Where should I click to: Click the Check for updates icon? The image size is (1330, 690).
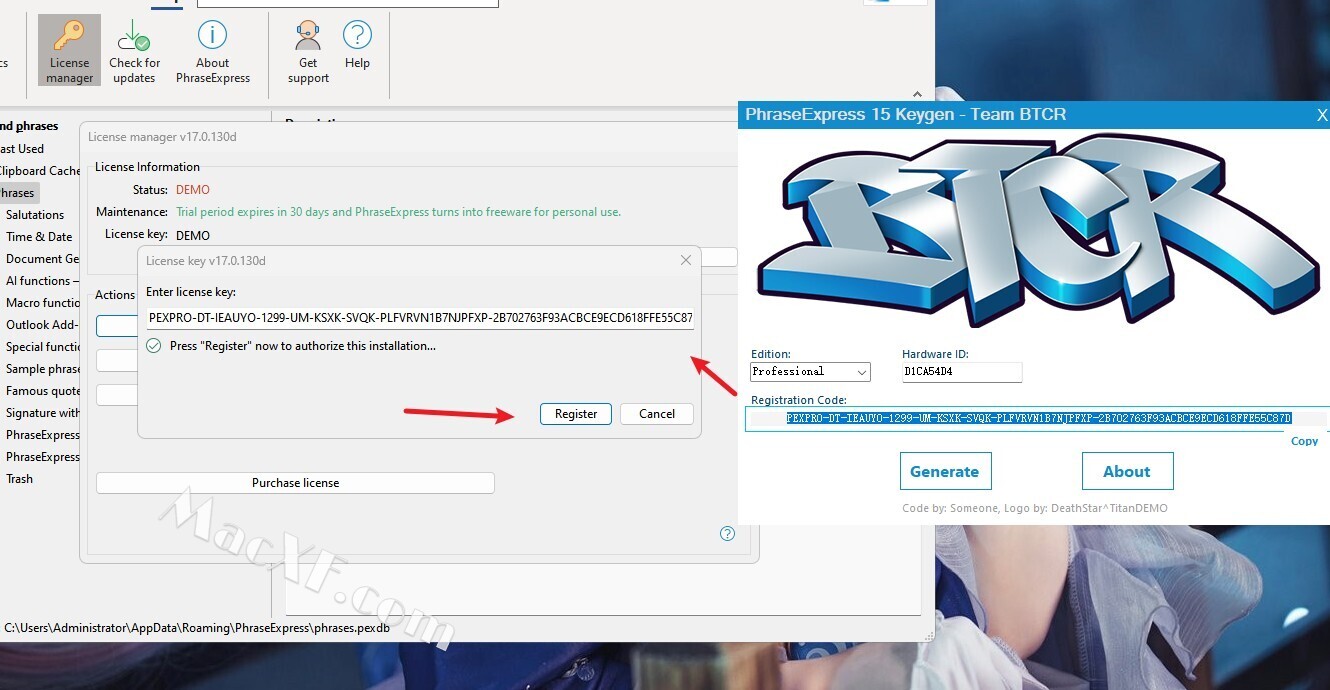(x=134, y=50)
